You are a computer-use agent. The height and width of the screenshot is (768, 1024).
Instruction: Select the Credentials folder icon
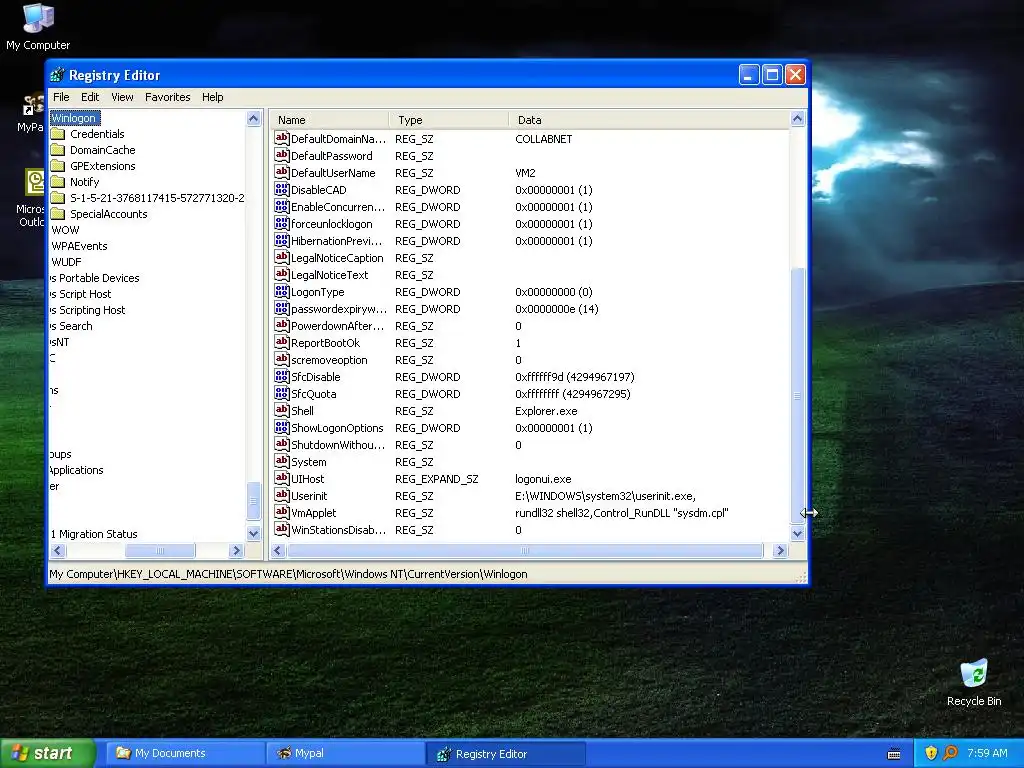(58, 134)
